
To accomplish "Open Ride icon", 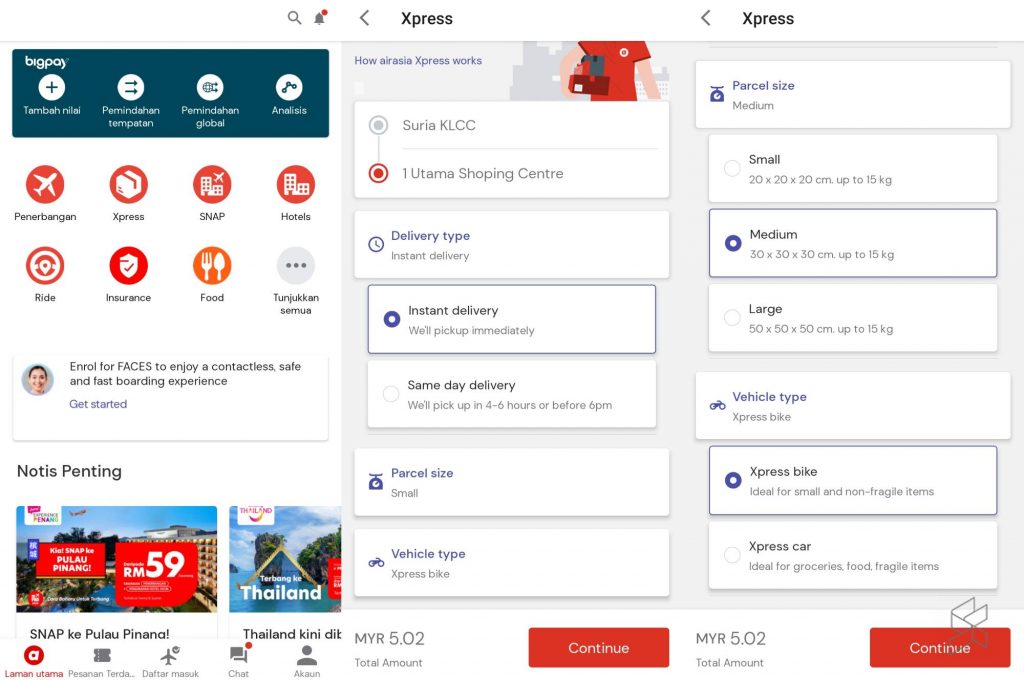I will (45, 265).
